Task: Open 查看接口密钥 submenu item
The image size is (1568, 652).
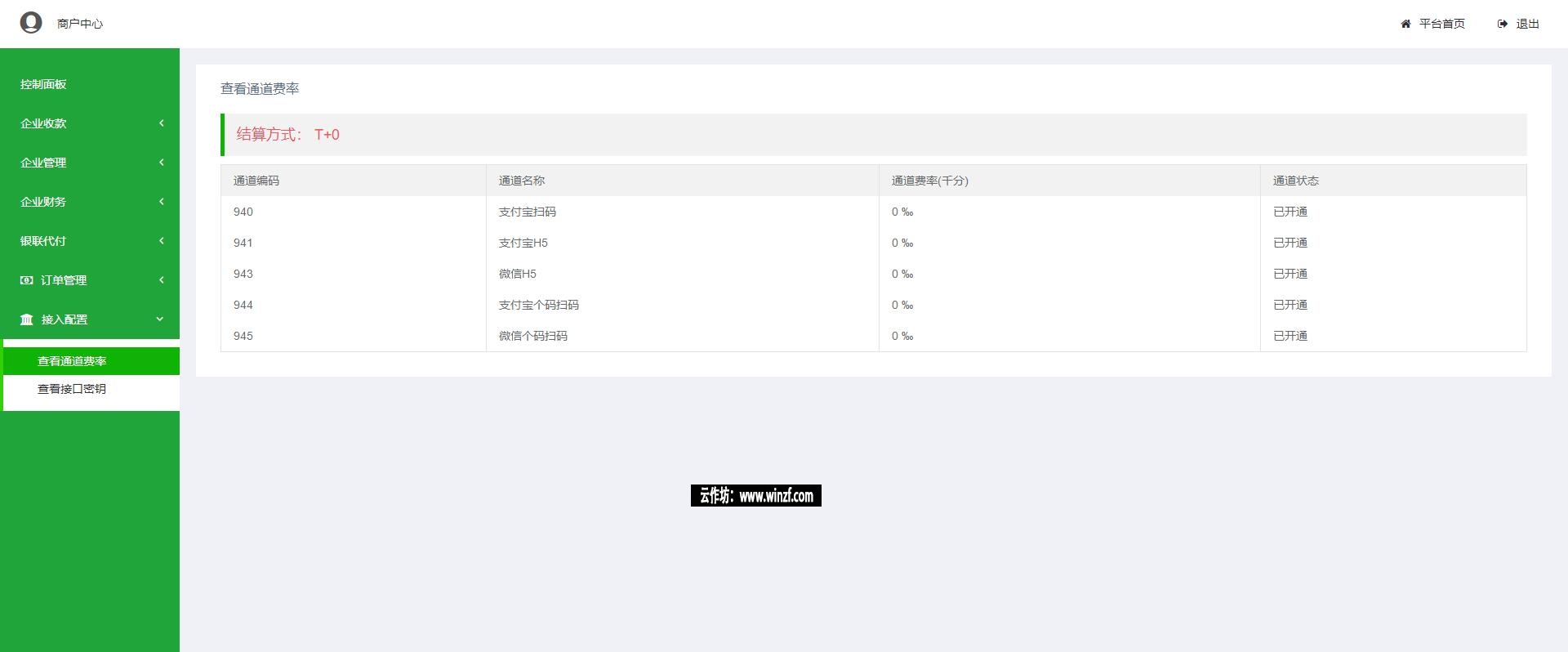Action: [x=72, y=389]
